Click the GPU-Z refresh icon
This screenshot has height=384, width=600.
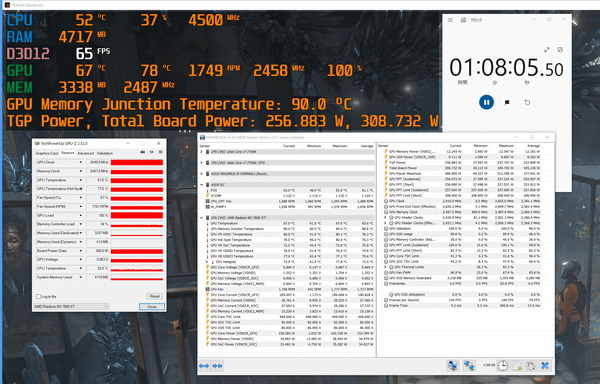point(152,152)
